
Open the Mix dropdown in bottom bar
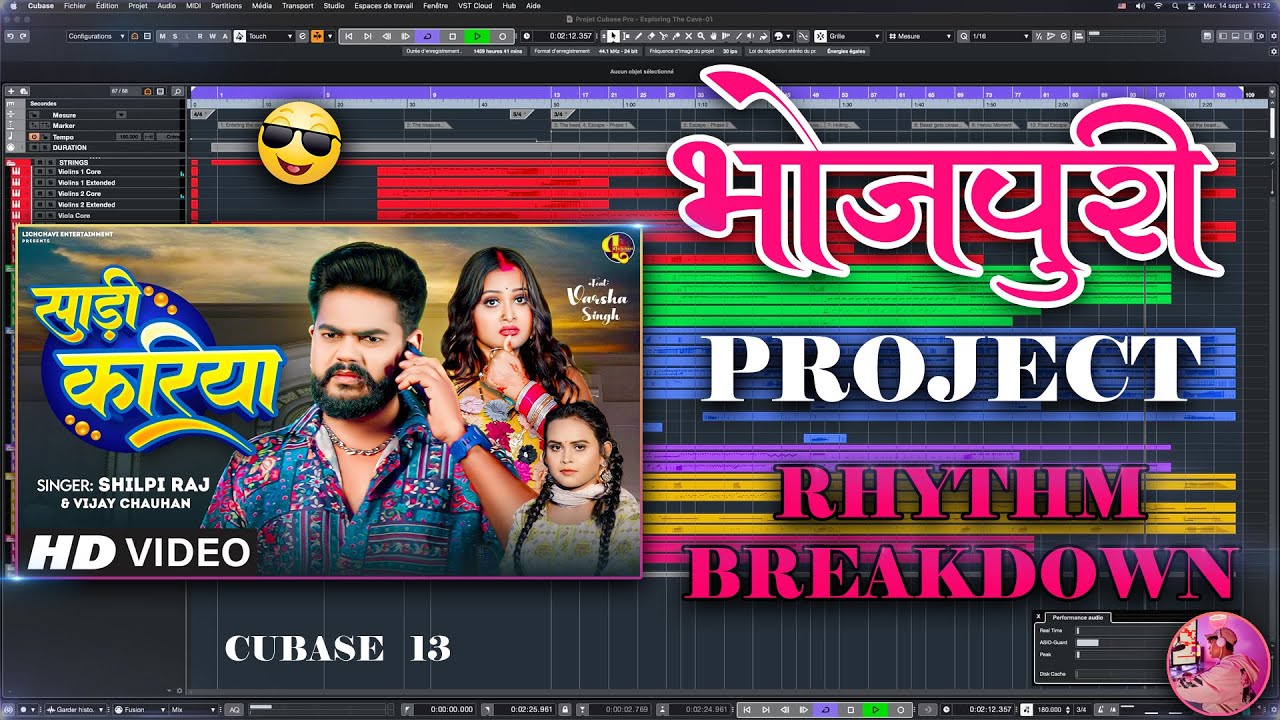tap(193, 710)
